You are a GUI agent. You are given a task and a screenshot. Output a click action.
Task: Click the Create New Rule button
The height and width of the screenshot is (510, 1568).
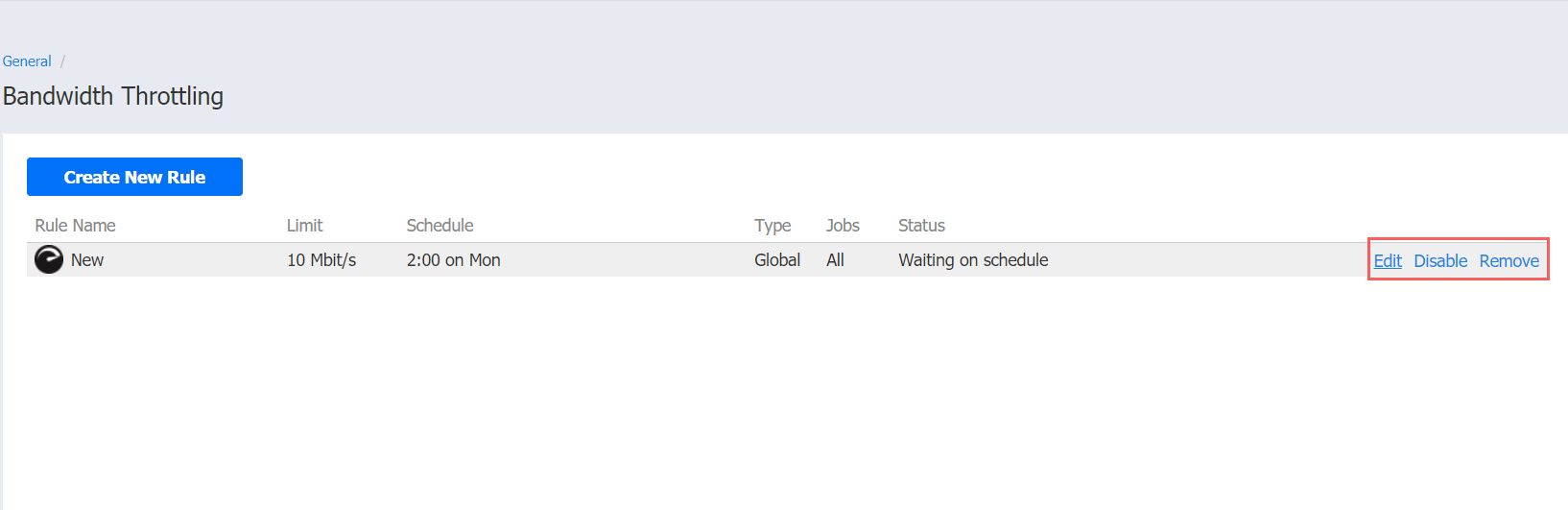coord(134,177)
